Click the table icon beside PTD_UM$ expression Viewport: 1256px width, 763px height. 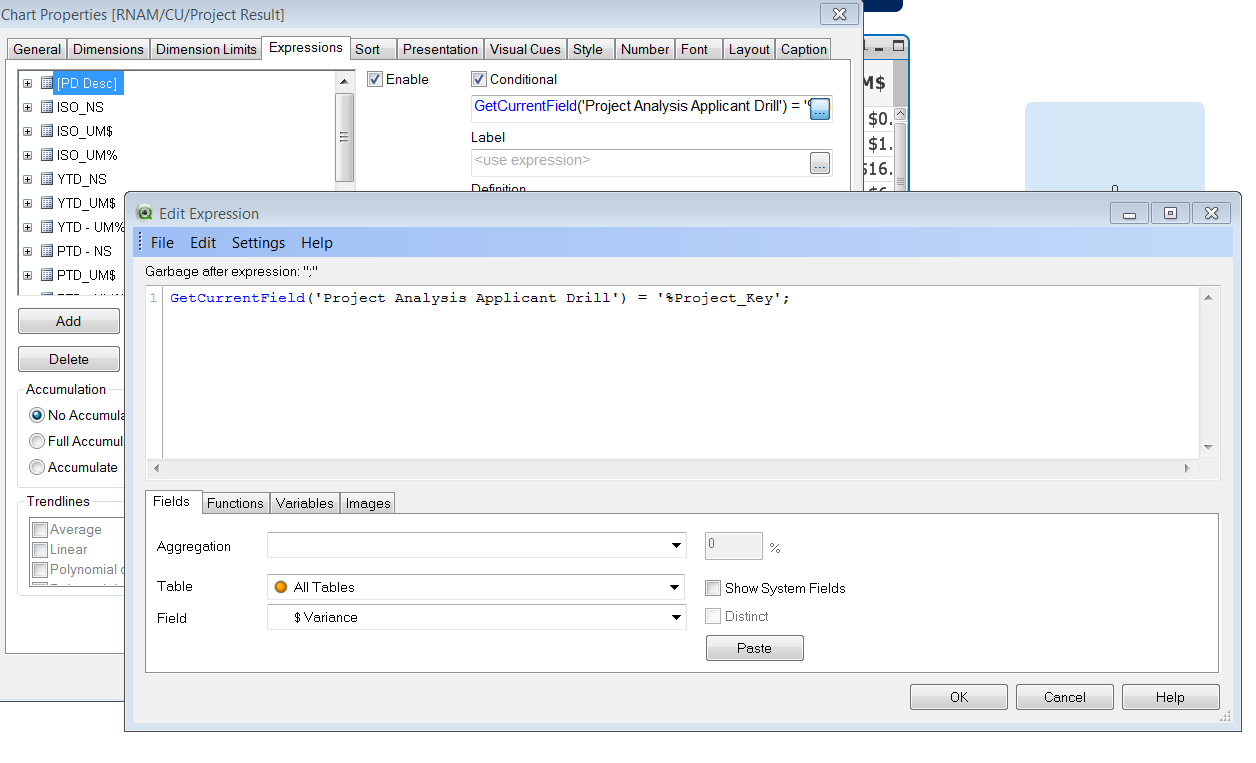pos(47,275)
